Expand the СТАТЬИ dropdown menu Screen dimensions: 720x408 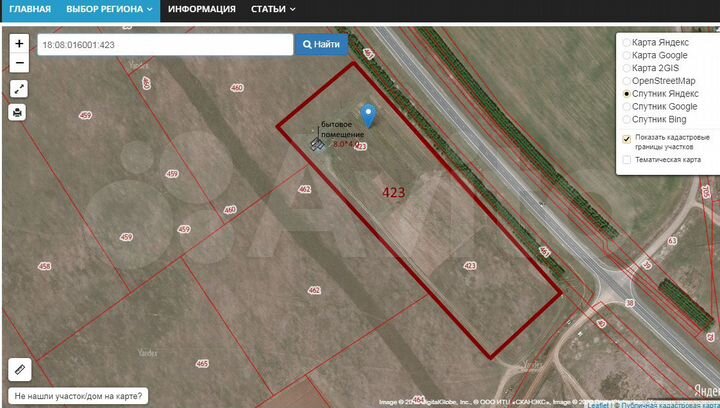[273, 9]
